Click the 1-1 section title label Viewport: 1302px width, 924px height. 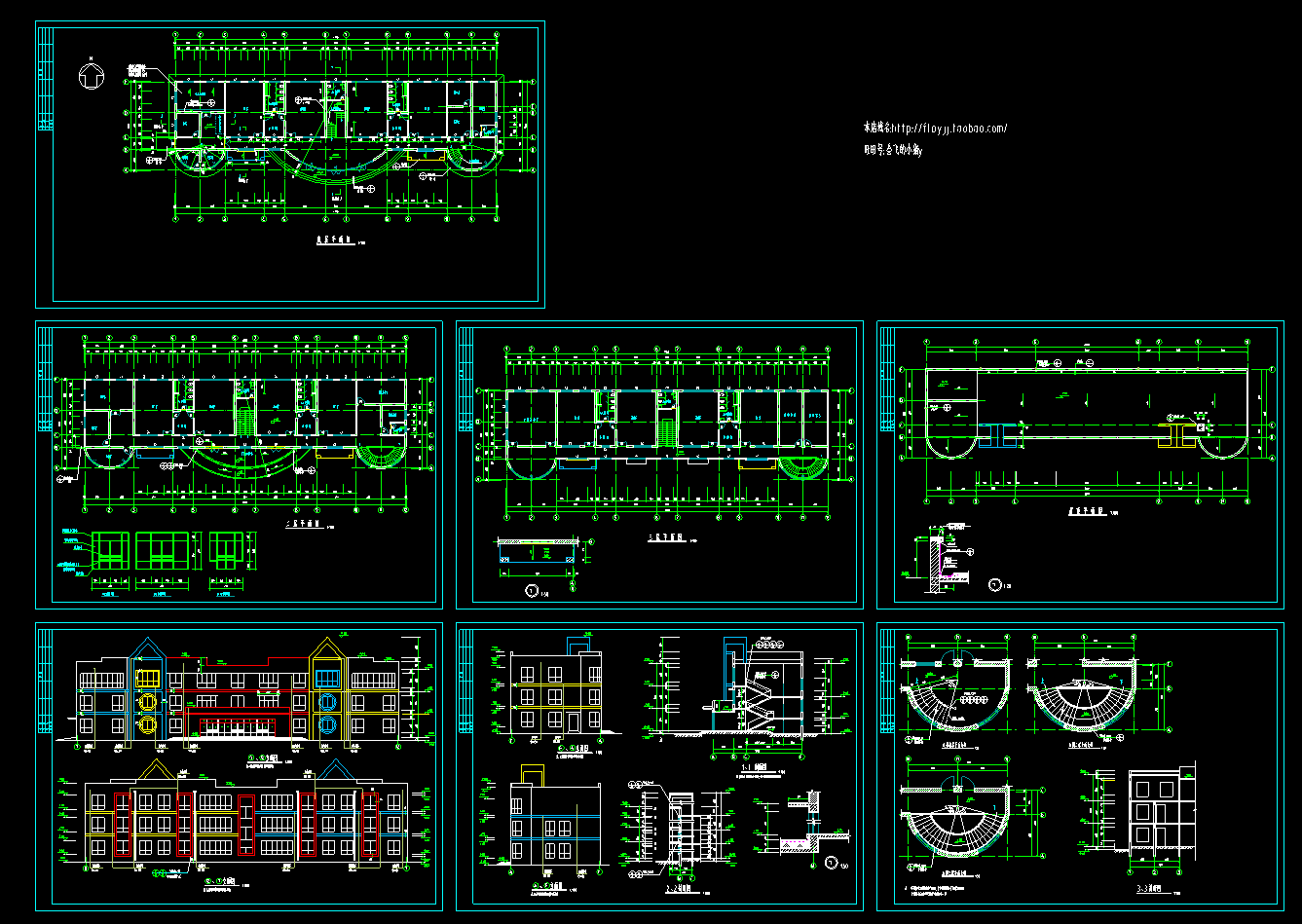point(754,768)
